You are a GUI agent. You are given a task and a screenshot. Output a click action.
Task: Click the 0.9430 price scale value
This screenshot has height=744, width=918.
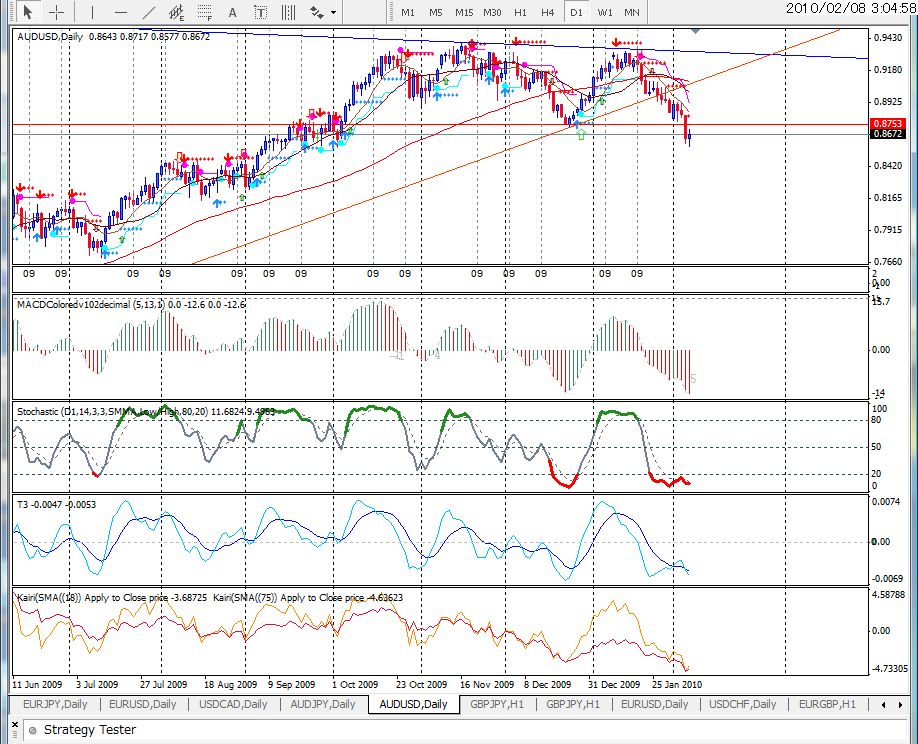coord(888,37)
